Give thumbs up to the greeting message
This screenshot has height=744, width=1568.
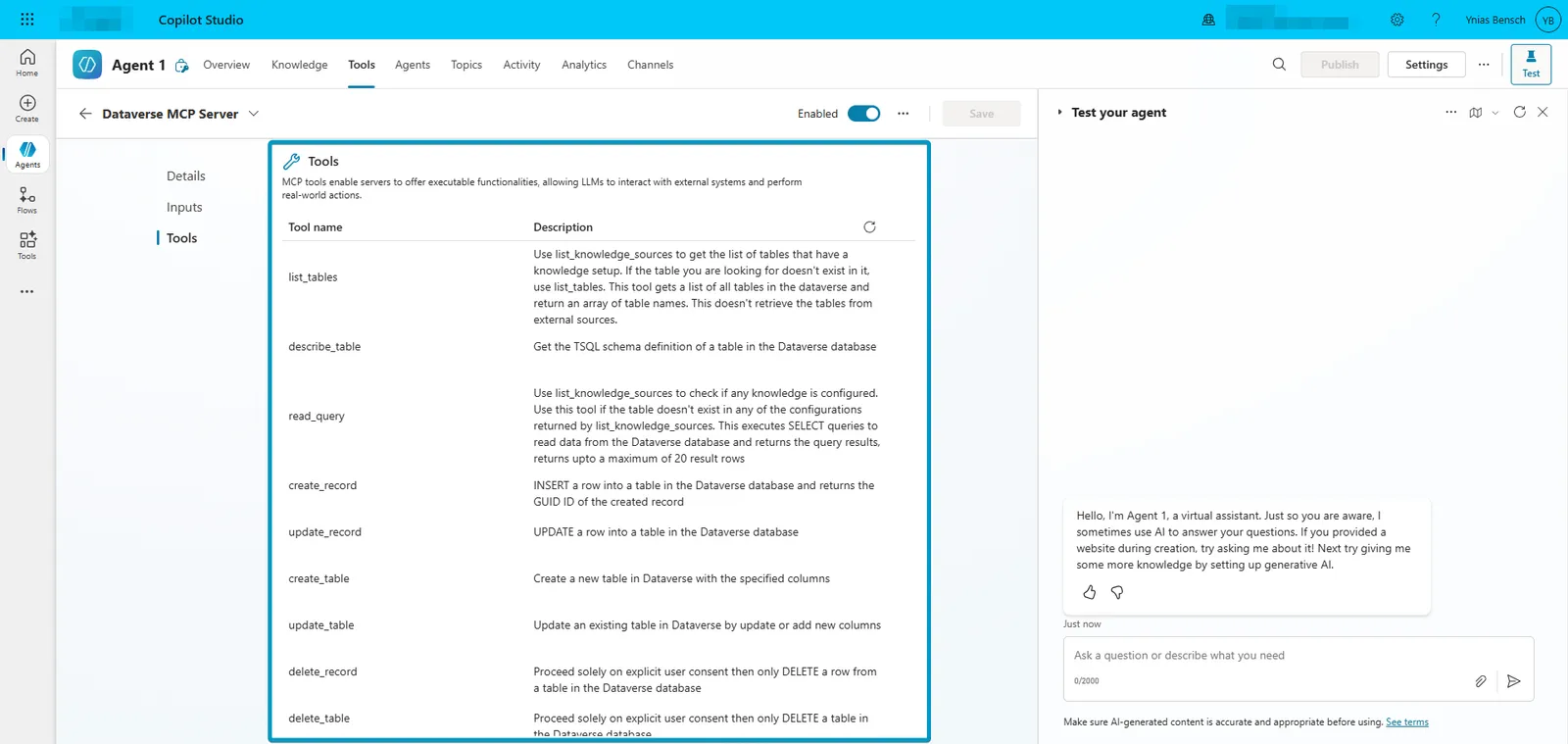(x=1090, y=592)
